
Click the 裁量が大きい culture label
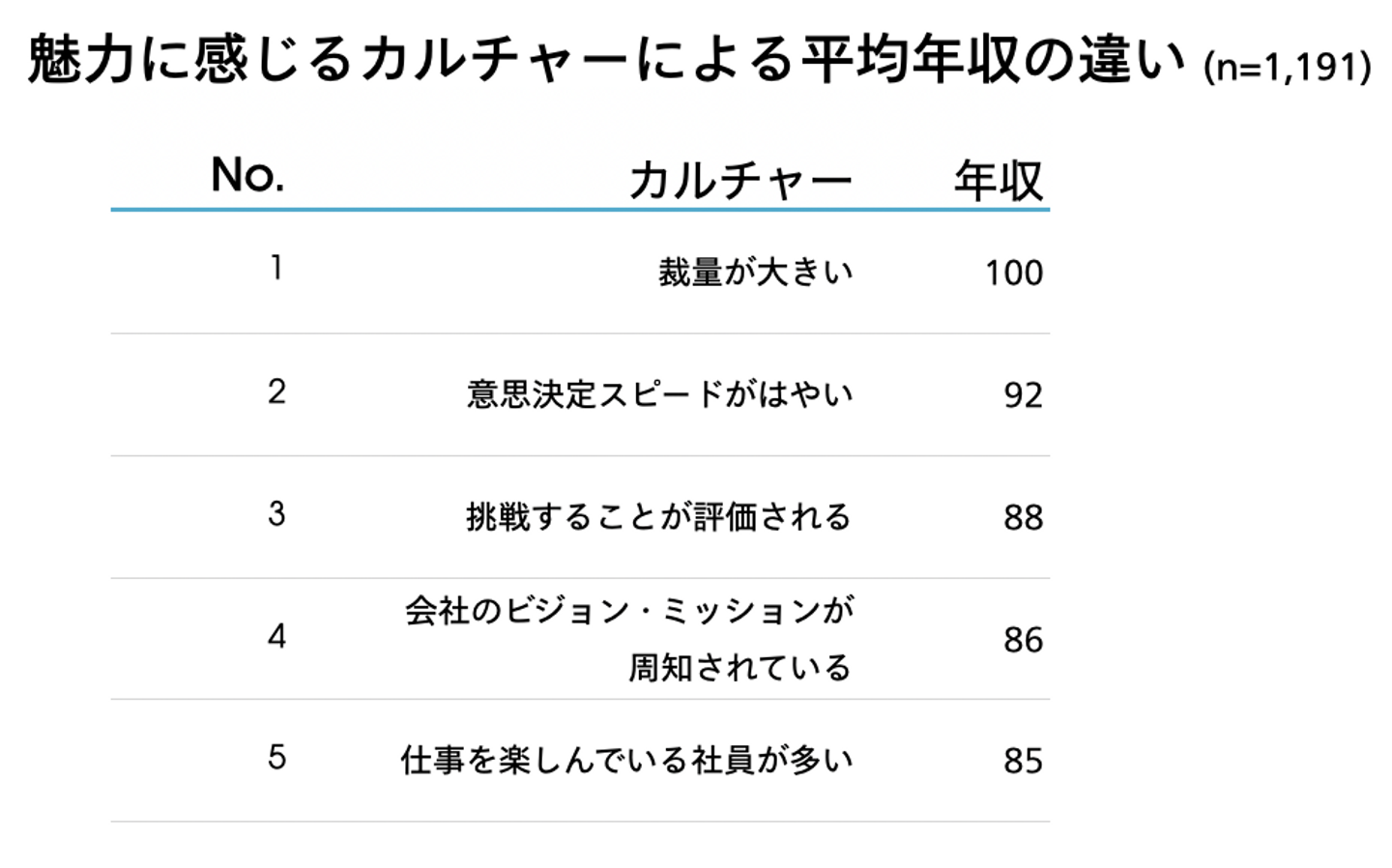point(756,273)
